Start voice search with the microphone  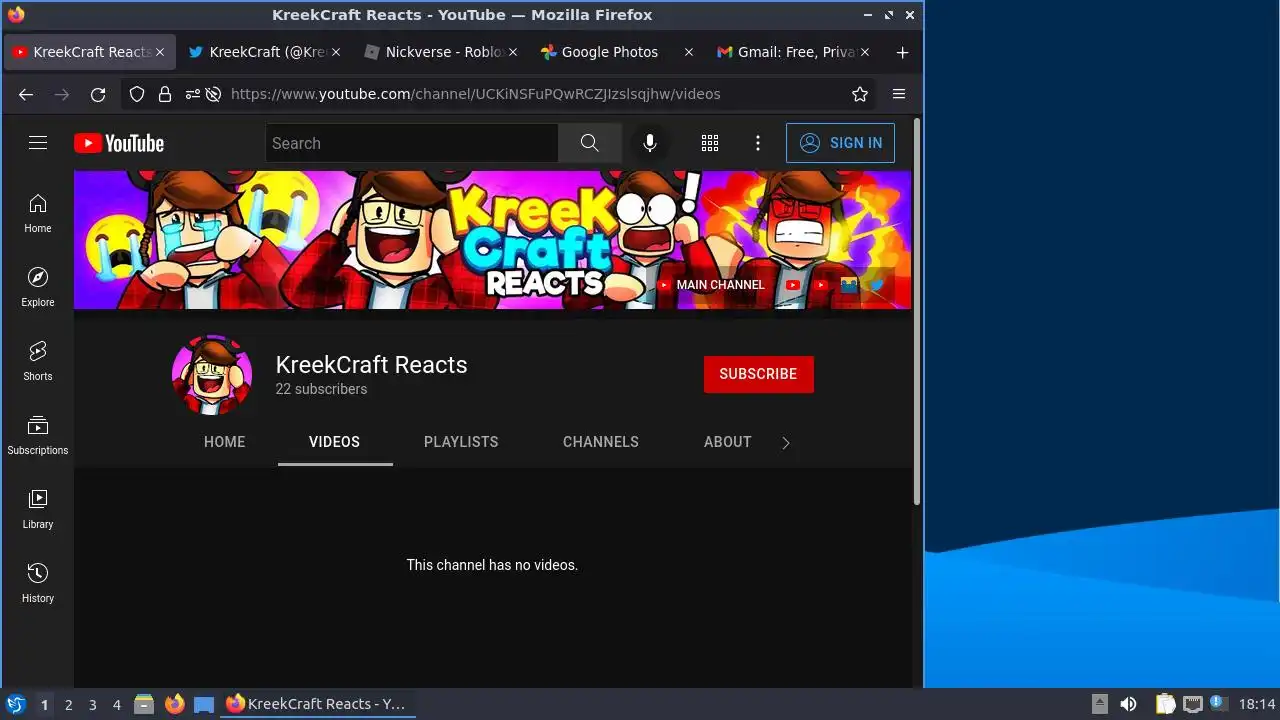tap(650, 143)
